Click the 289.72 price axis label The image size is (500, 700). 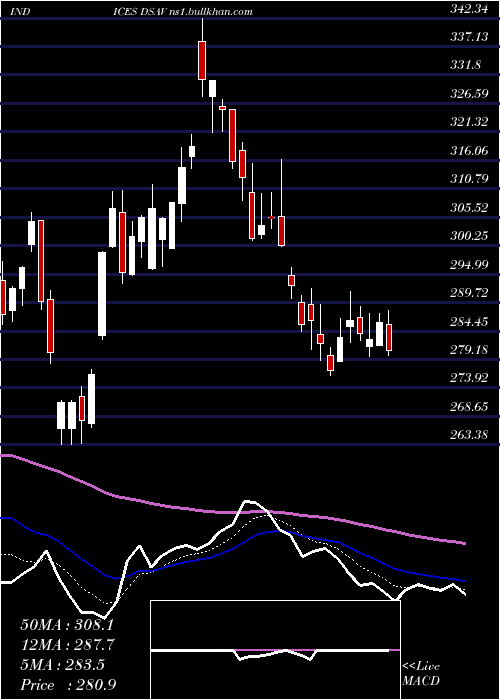point(468,293)
